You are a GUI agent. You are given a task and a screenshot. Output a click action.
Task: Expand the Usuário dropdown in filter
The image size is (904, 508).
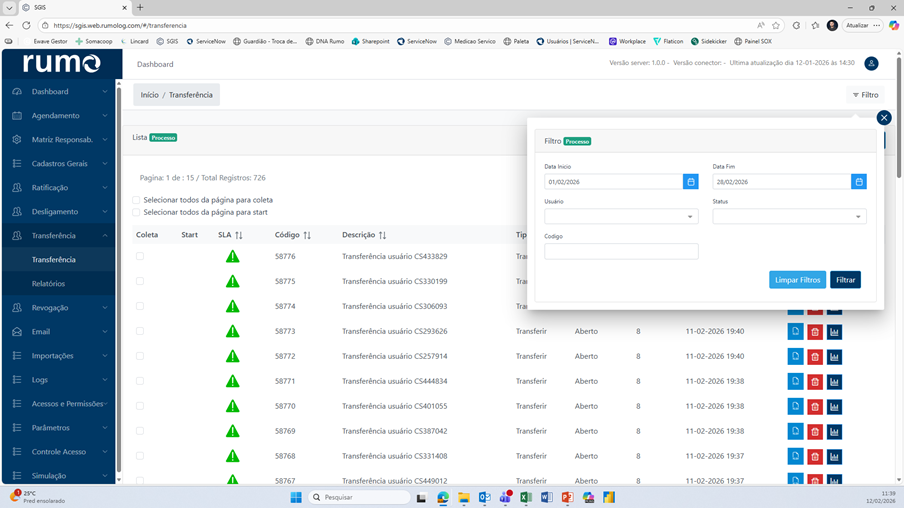tap(621, 217)
